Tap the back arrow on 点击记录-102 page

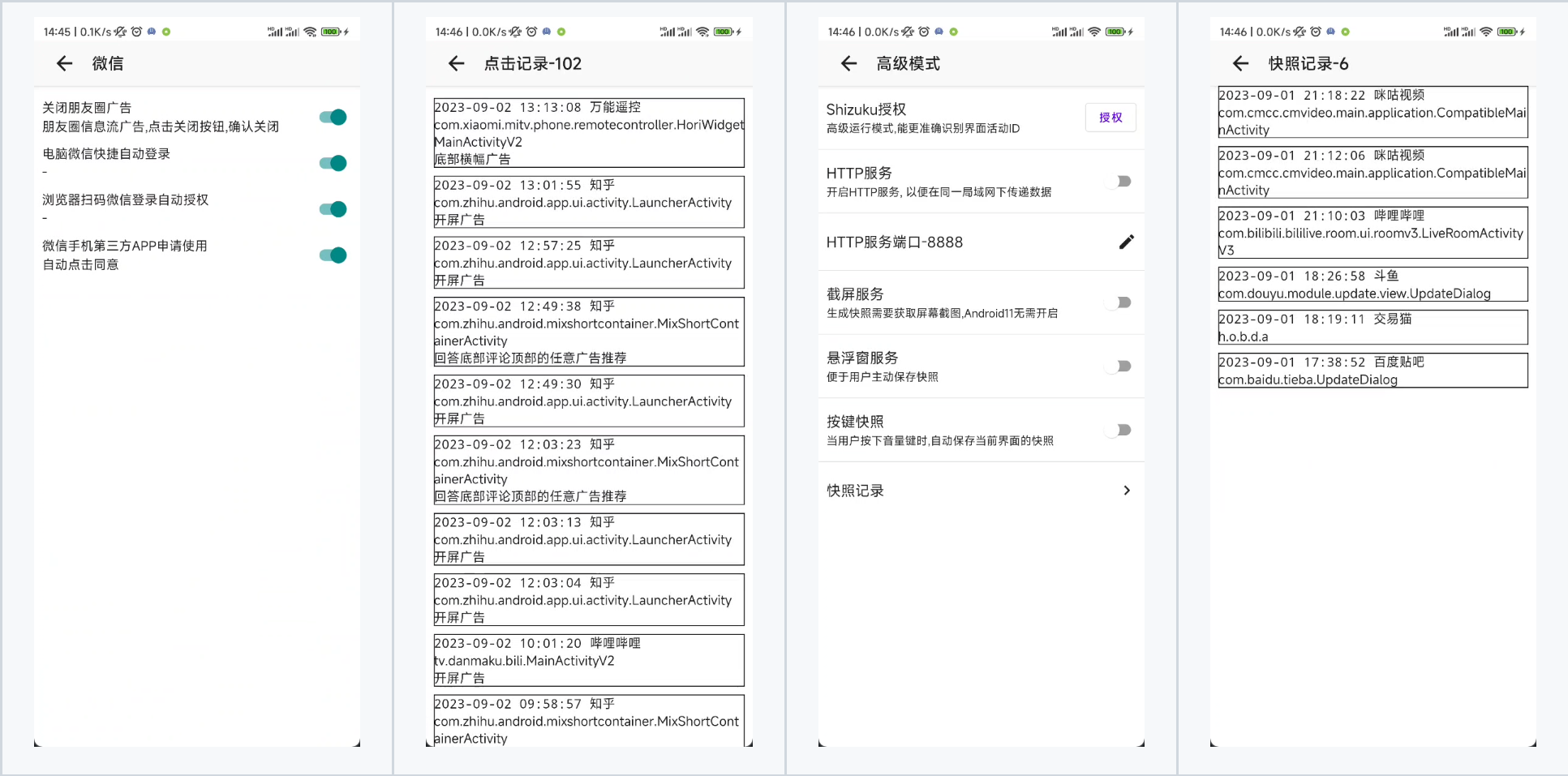(457, 63)
